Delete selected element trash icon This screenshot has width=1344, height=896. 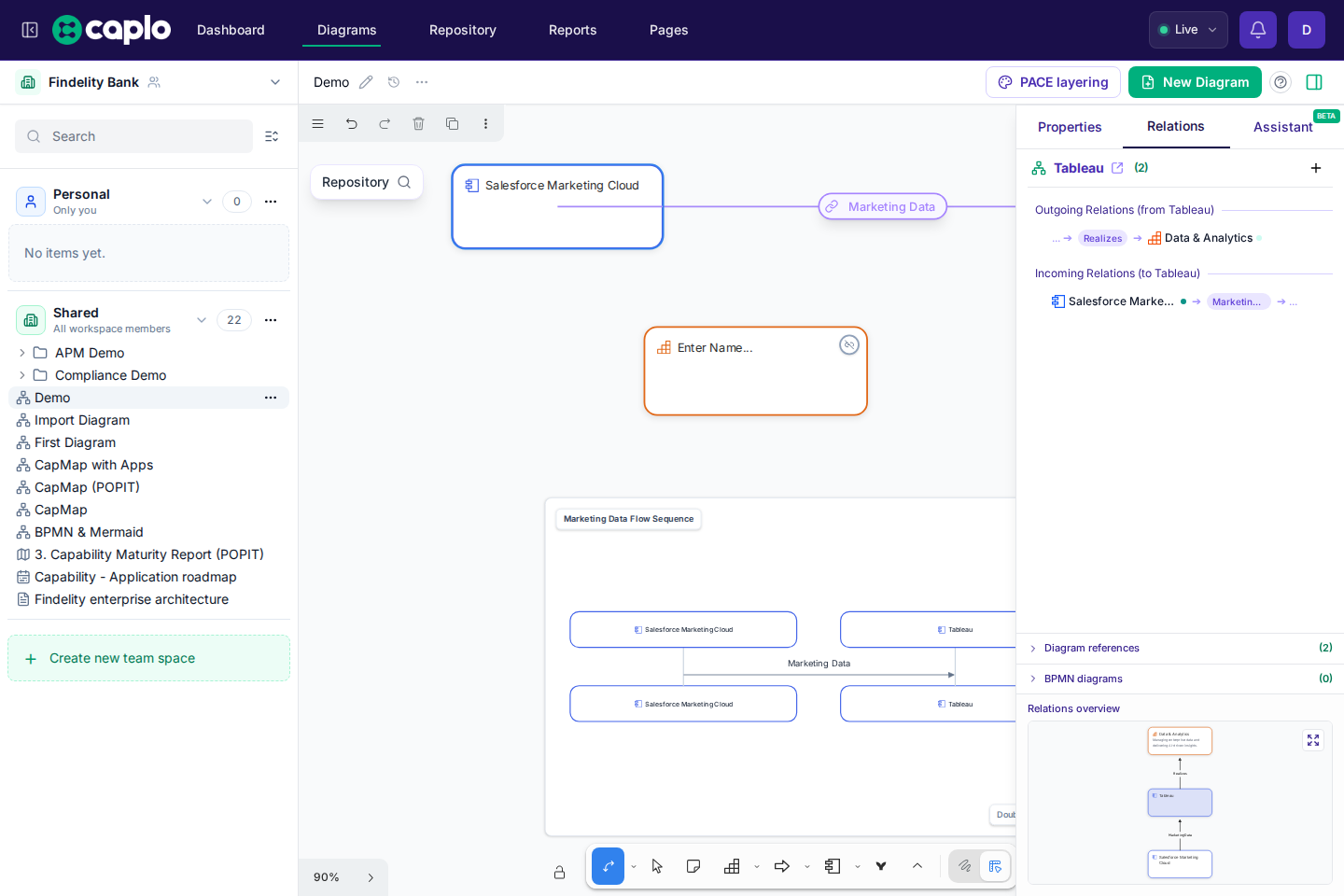(418, 123)
